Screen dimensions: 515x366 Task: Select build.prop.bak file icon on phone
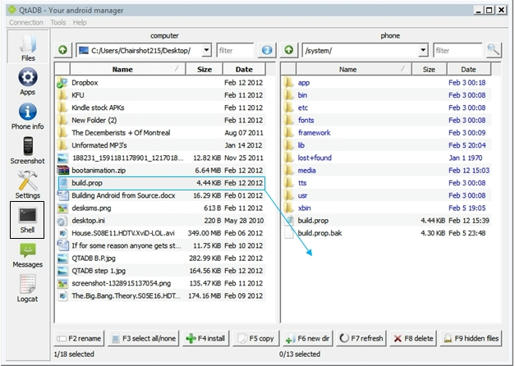point(289,233)
